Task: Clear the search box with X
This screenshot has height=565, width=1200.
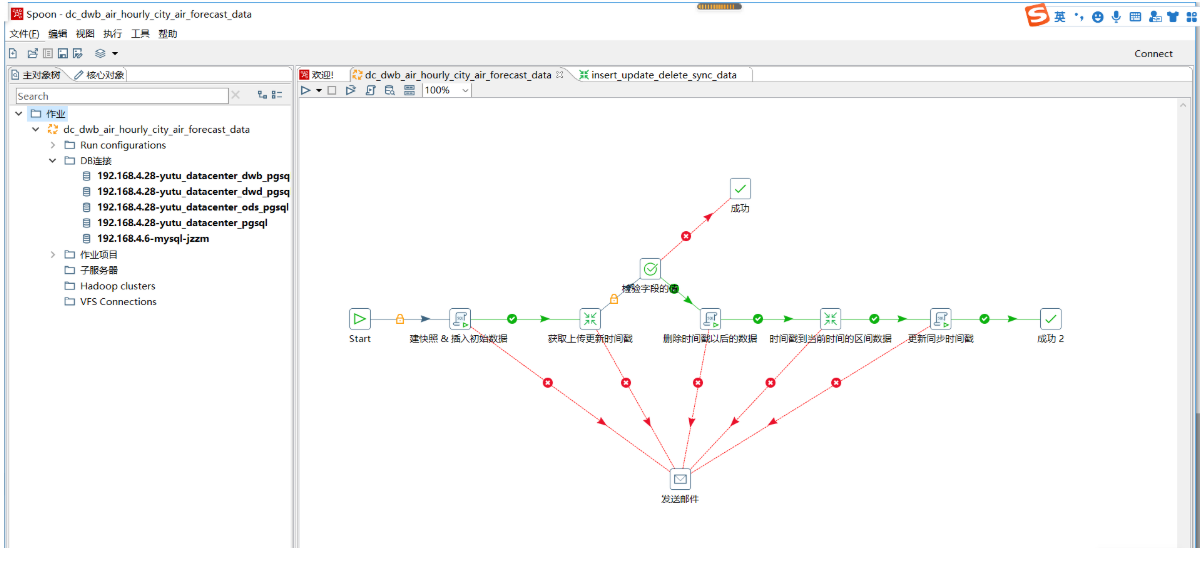Action: click(x=236, y=95)
